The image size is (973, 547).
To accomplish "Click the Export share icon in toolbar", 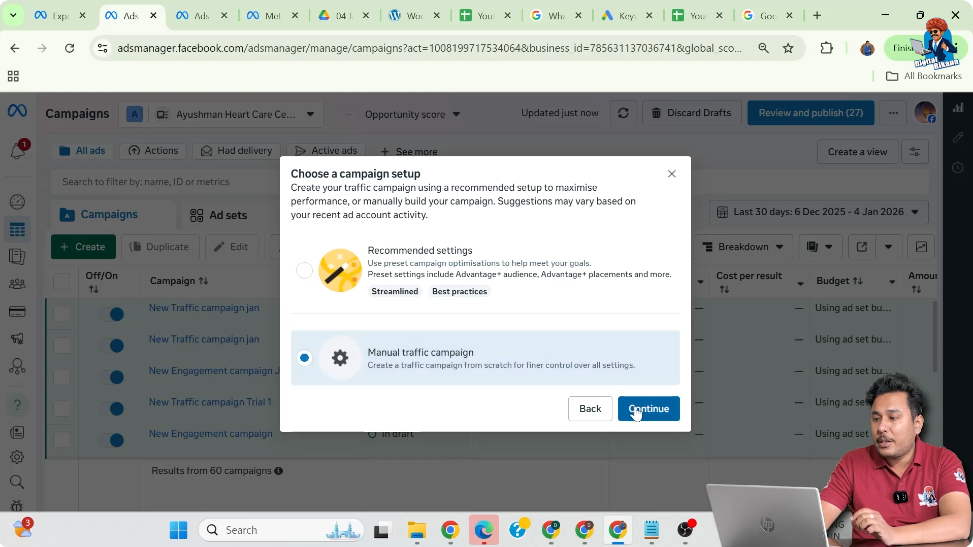I will click(x=861, y=247).
